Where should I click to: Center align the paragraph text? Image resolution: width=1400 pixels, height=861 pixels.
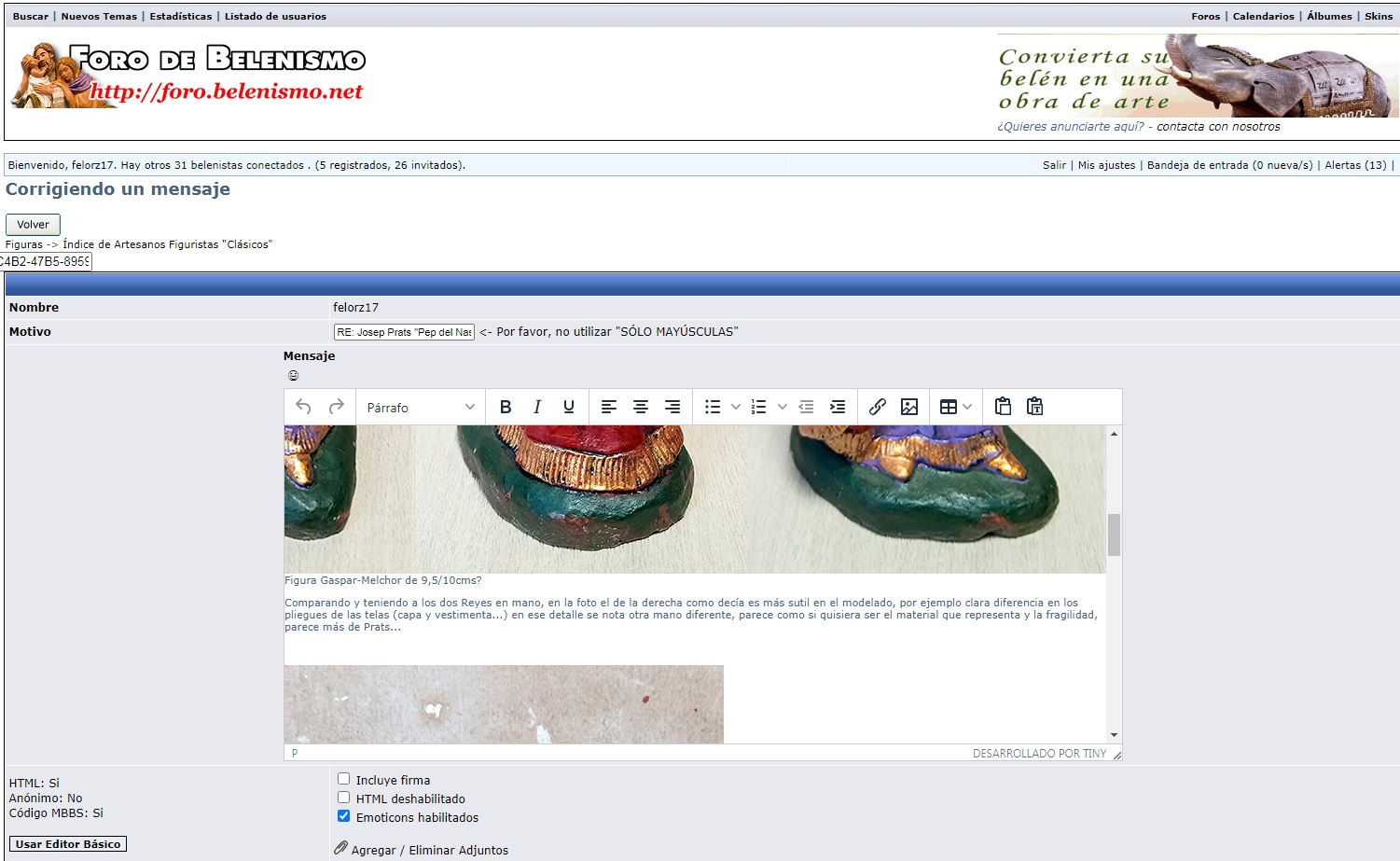[x=641, y=407]
